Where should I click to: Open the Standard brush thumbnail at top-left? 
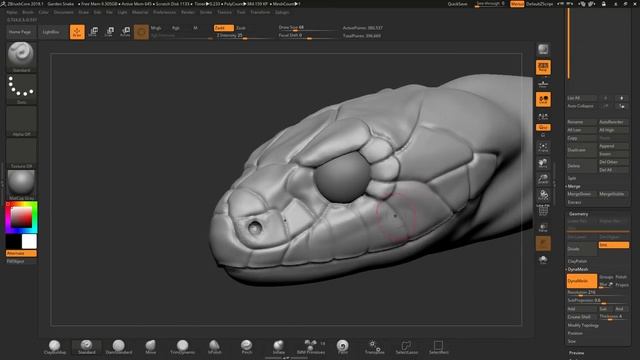[21, 57]
